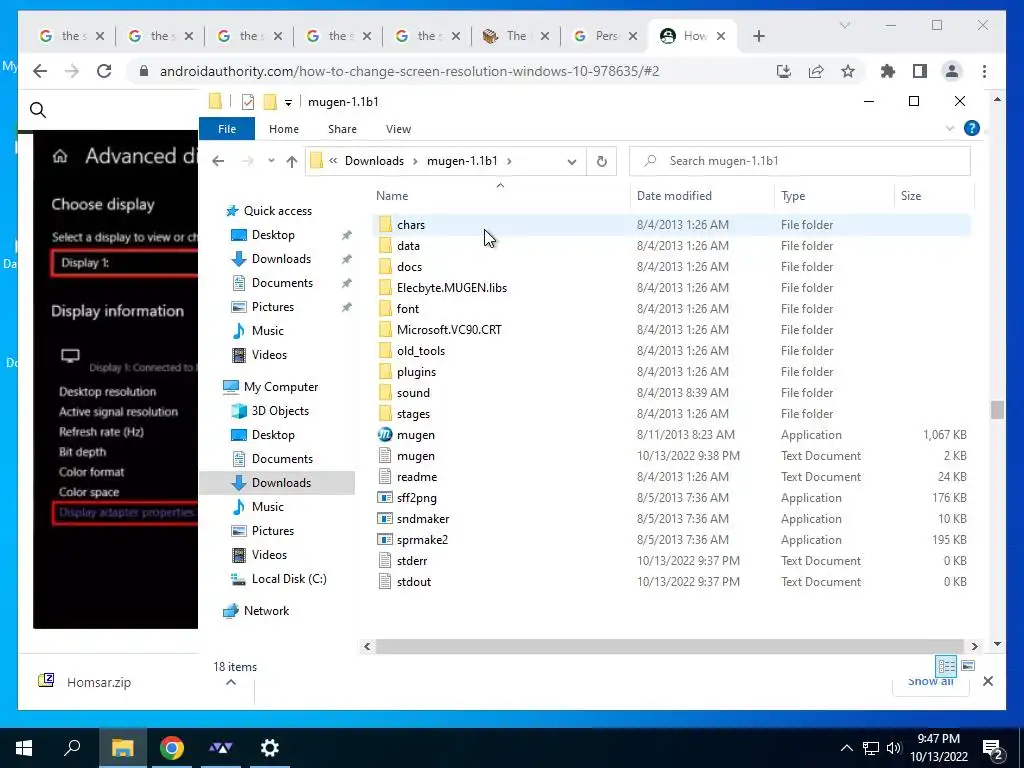Click Downloads in the breadcrumb path
1024x768 pixels.
(x=374, y=161)
